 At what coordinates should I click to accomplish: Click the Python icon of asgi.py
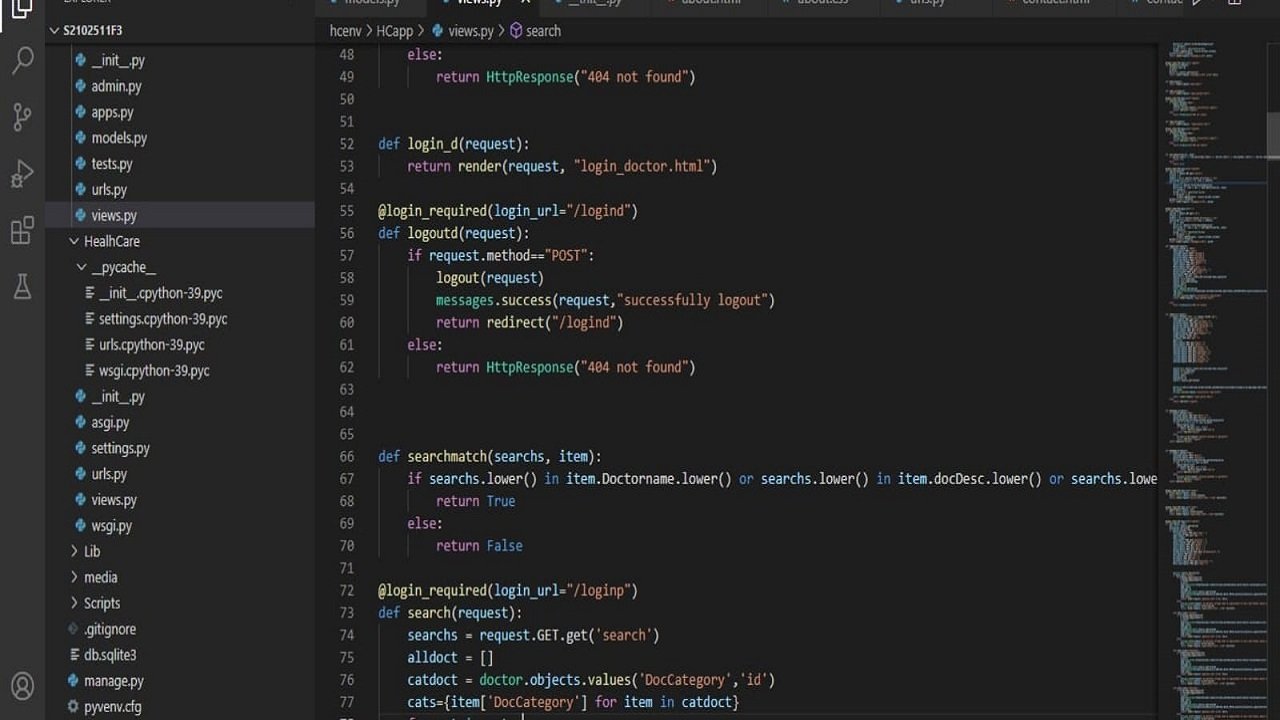pyautogui.click(x=80, y=423)
